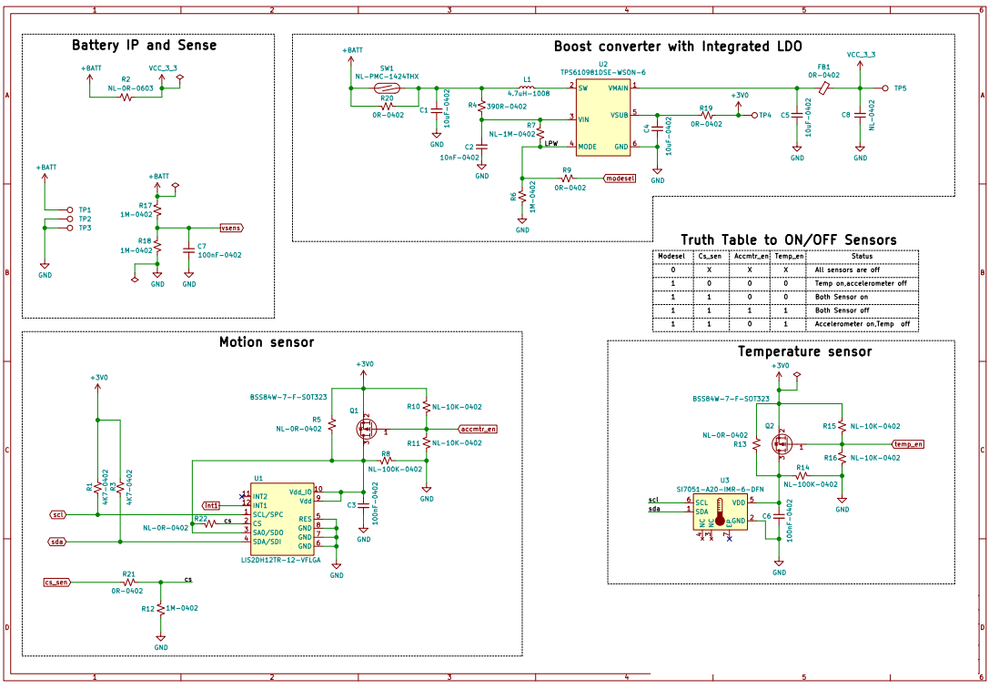Click the modesel global label
Image resolution: width=999 pixels, height=691 pixels.
pyautogui.click(x=619, y=178)
